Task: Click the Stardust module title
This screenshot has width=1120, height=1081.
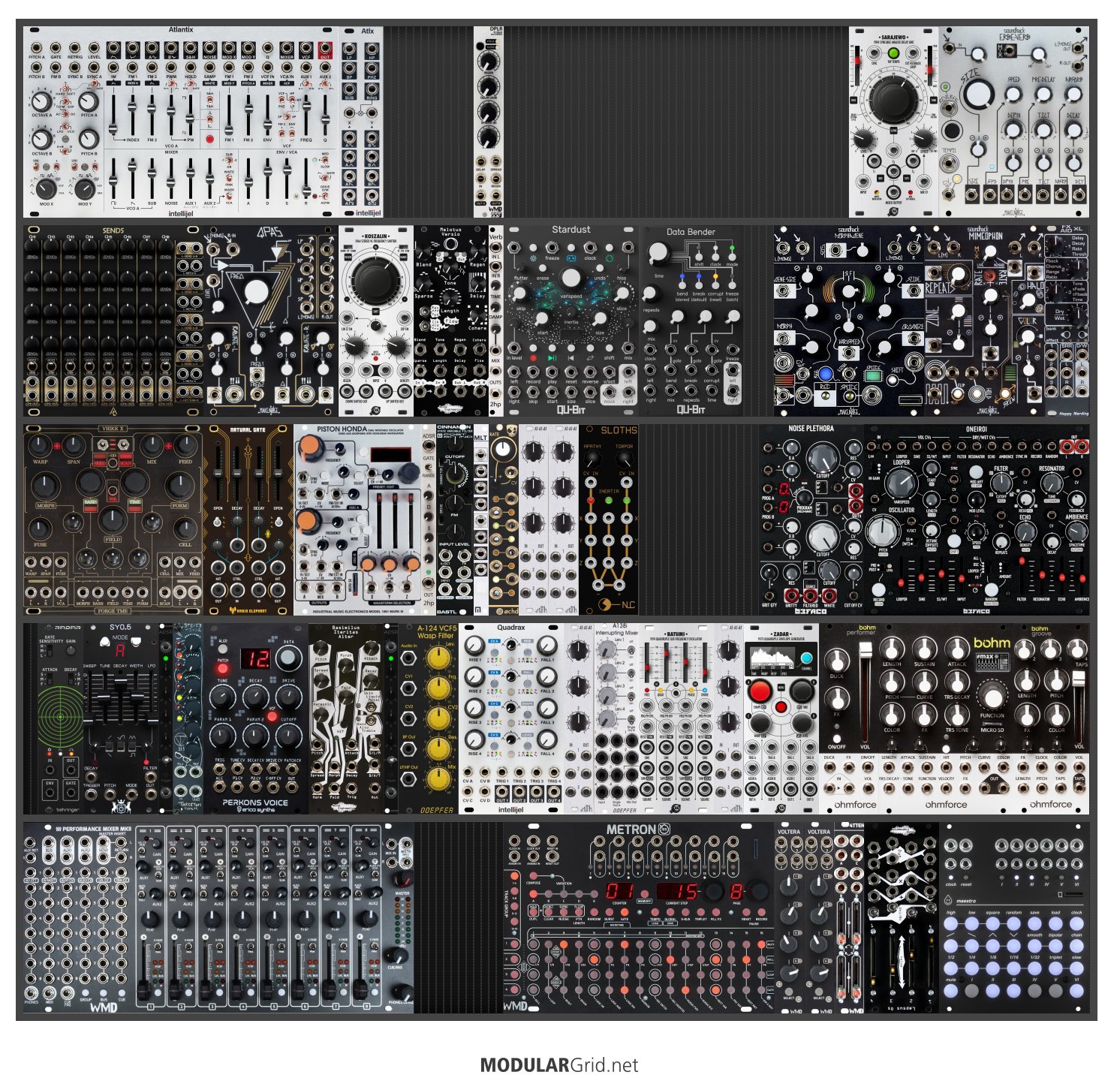Action: click(x=571, y=230)
